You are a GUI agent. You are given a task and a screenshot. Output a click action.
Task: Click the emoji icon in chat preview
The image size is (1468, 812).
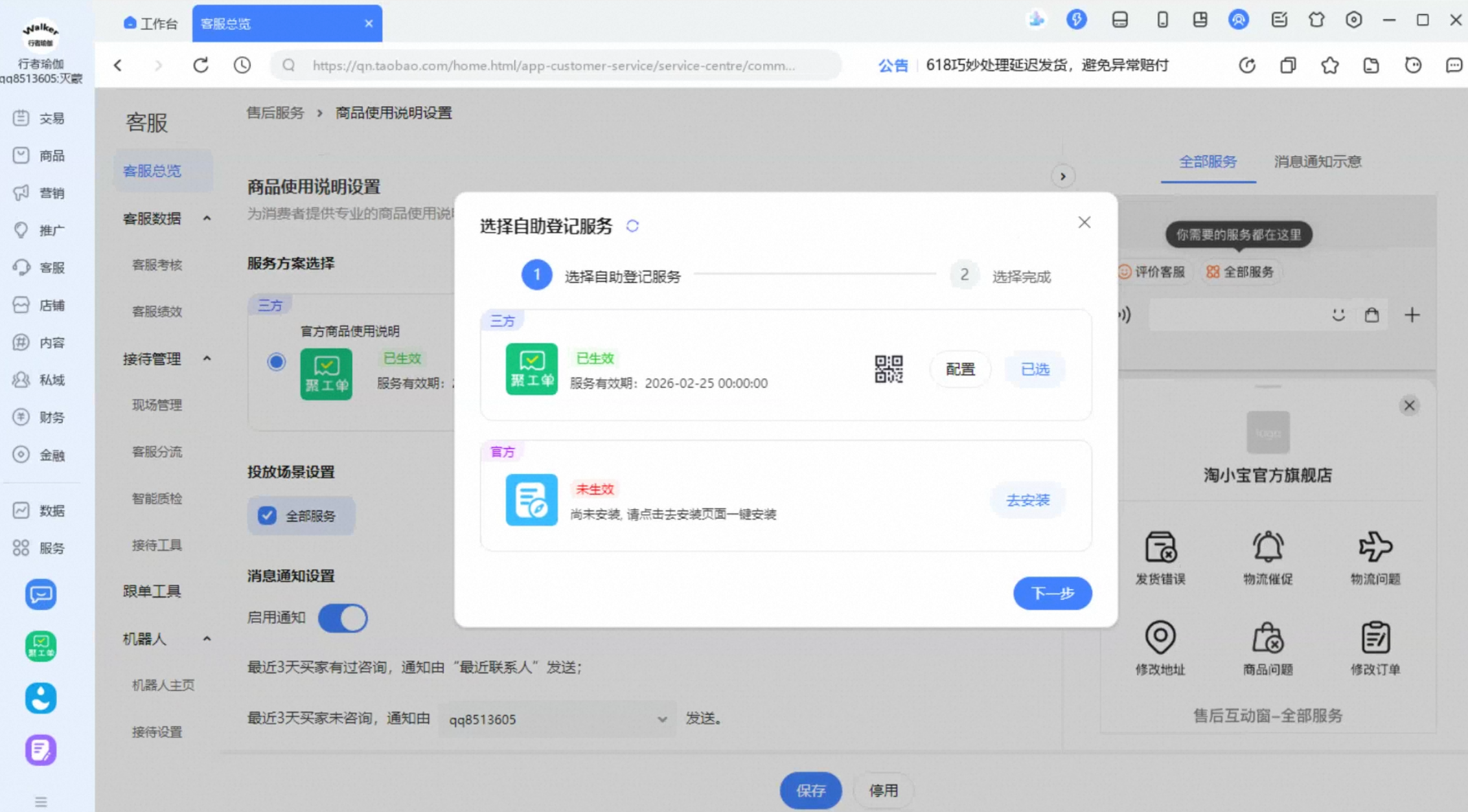1338,315
